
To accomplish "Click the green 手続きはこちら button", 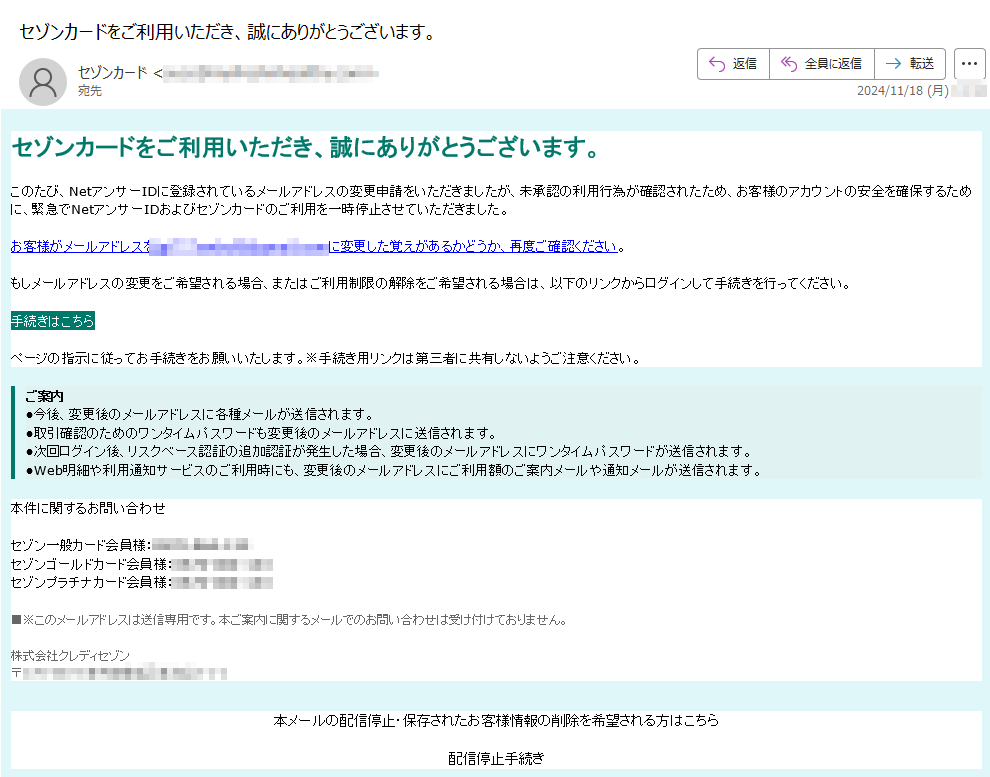I will click(x=52, y=321).
